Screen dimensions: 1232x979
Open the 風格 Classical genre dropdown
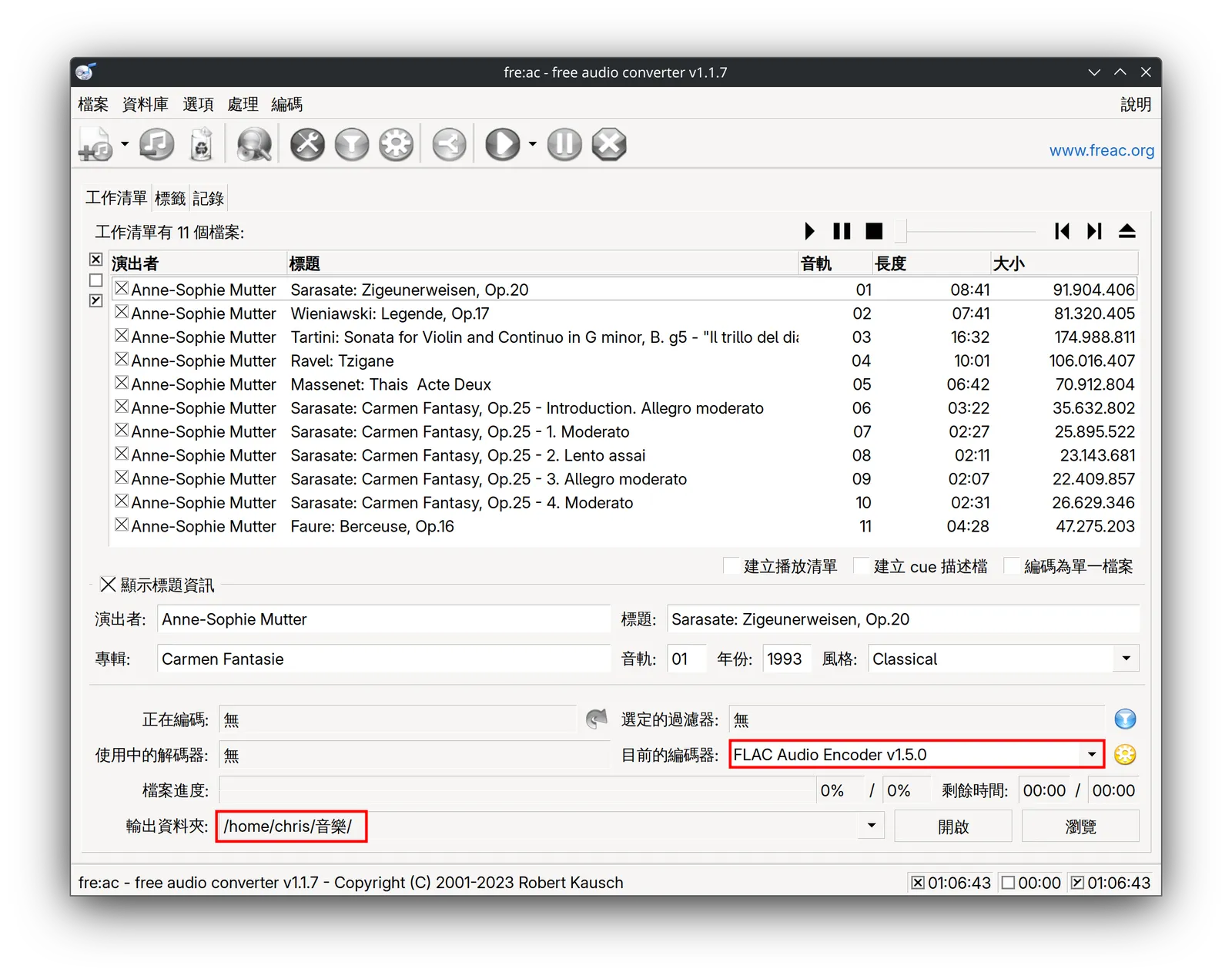click(1127, 659)
